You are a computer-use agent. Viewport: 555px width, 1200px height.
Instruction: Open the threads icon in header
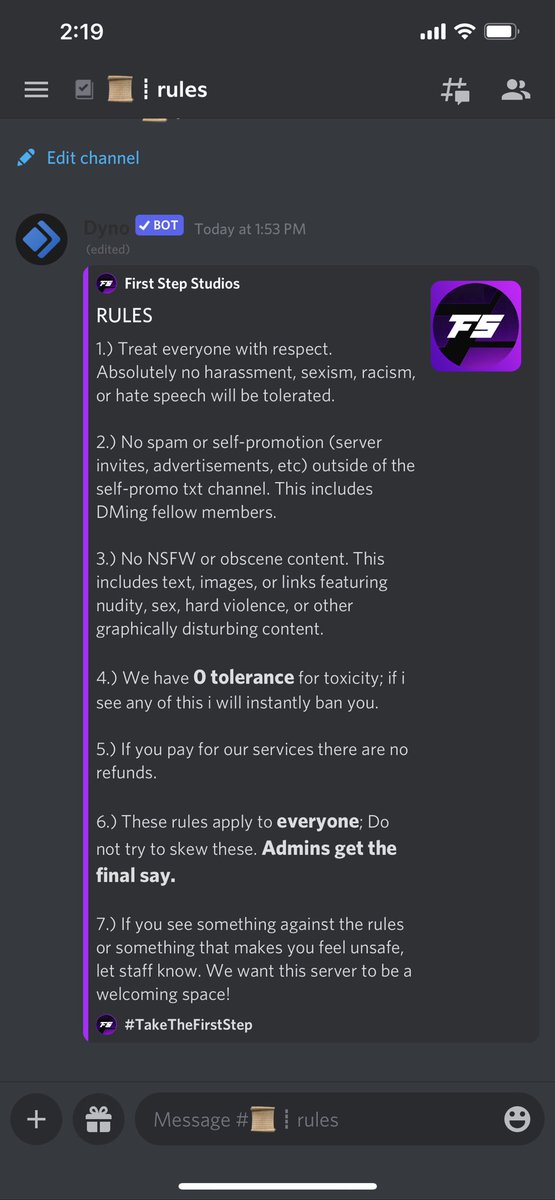[456, 90]
